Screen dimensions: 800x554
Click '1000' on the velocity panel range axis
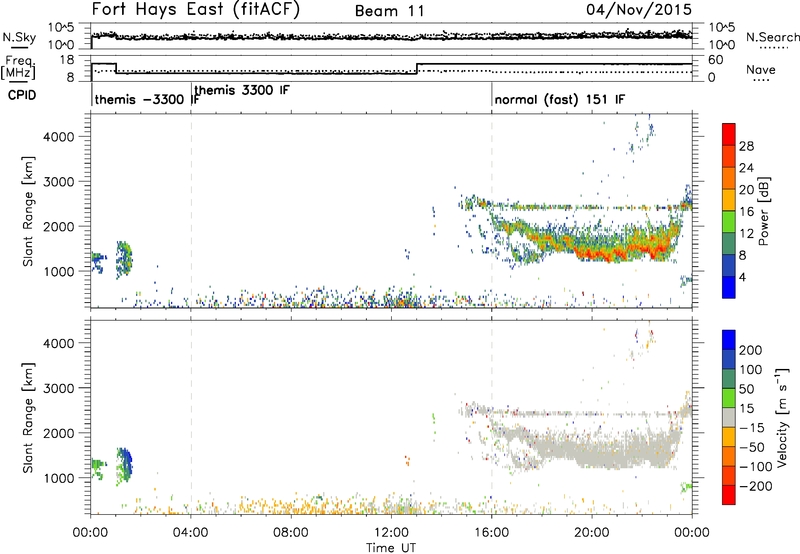[59, 478]
